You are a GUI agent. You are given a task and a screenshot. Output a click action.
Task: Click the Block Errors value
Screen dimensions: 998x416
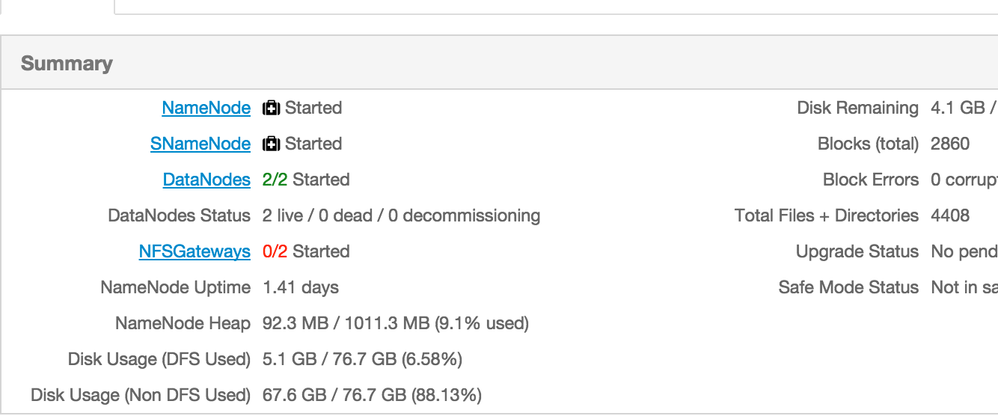pyautogui.click(x=963, y=180)
